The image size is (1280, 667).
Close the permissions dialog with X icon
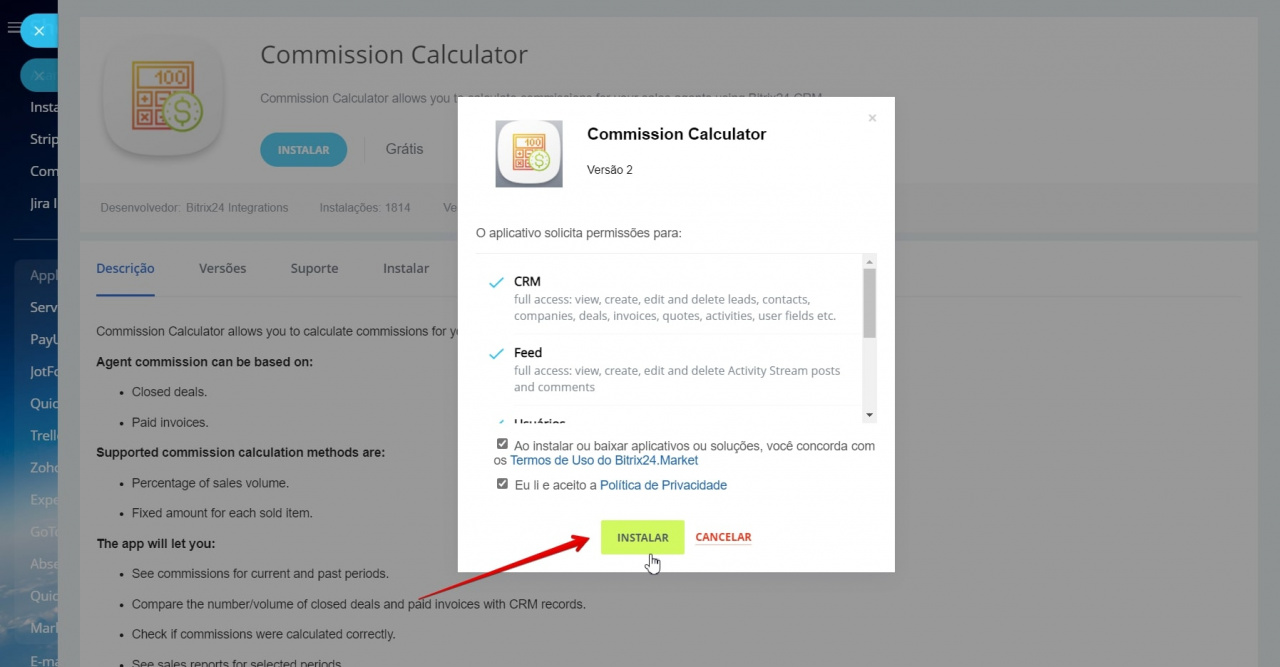coord(872,118)
